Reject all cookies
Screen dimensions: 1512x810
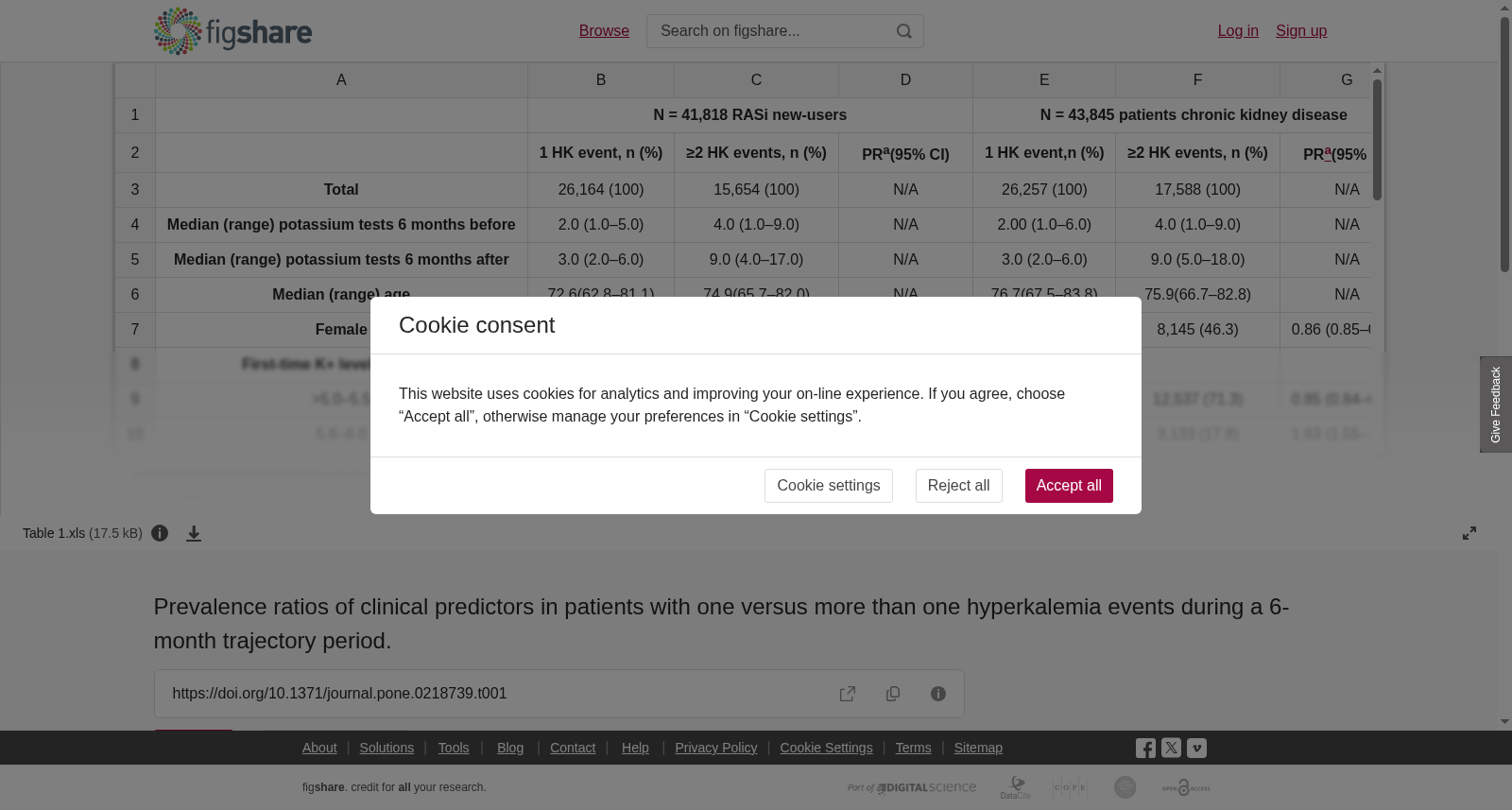(x=958, y=486)
